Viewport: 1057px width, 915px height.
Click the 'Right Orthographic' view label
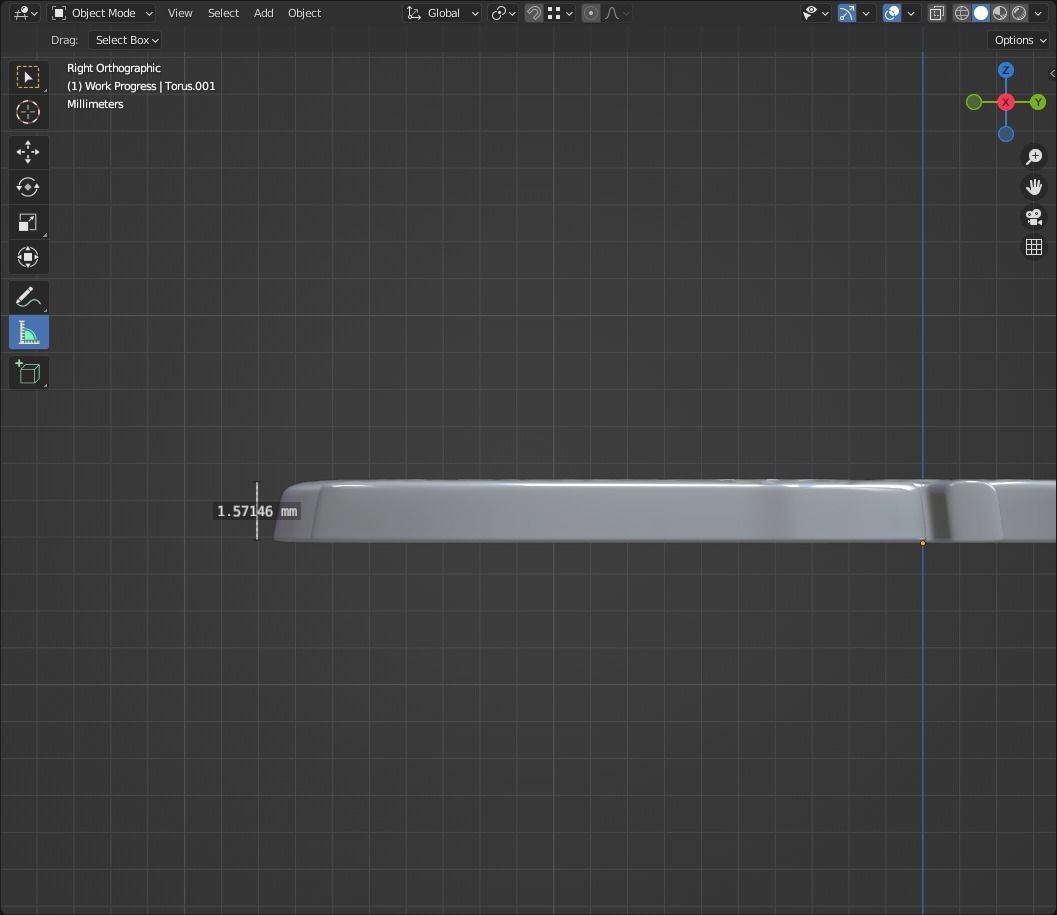point(114,68)
